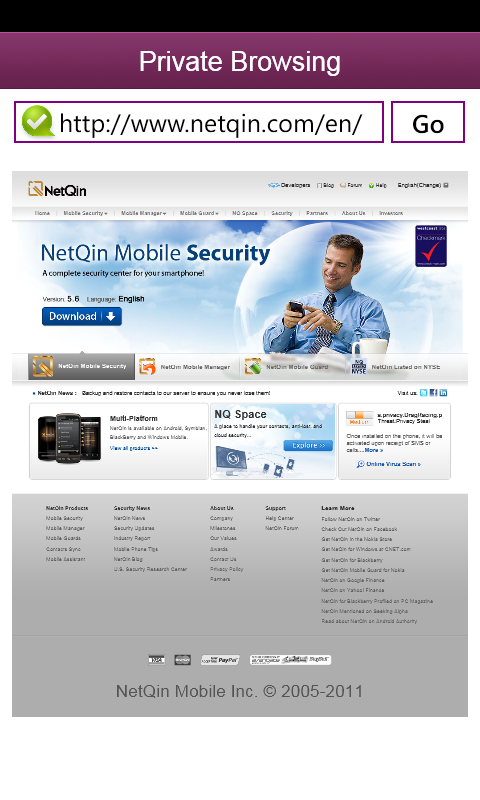Click the Explore button in NQ Space
The height and width of the screenshot is (800, 480).
point(308,445)
